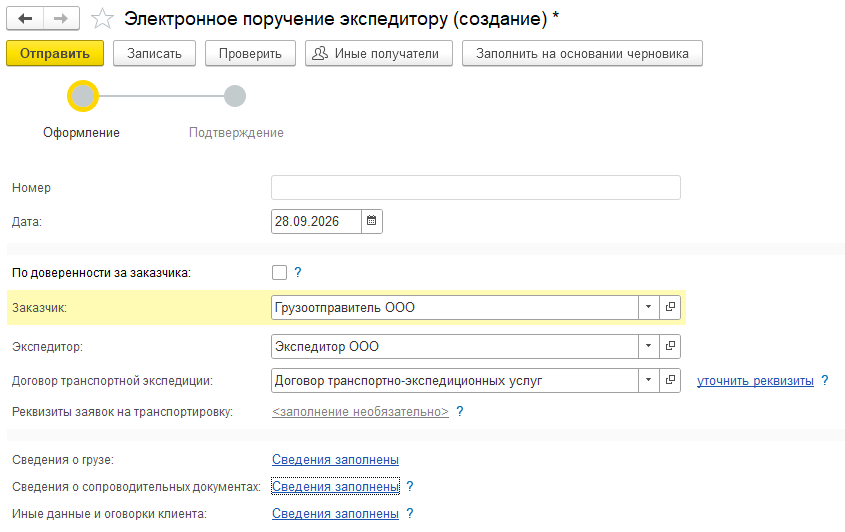Add form to favorites with star icon
Viewport: 845px width, 532px height.
tap(102, 19)
